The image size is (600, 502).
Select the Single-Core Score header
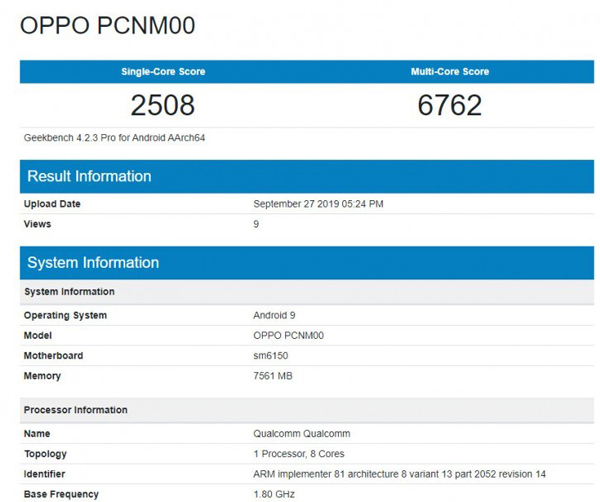click(x=162, y=72)
